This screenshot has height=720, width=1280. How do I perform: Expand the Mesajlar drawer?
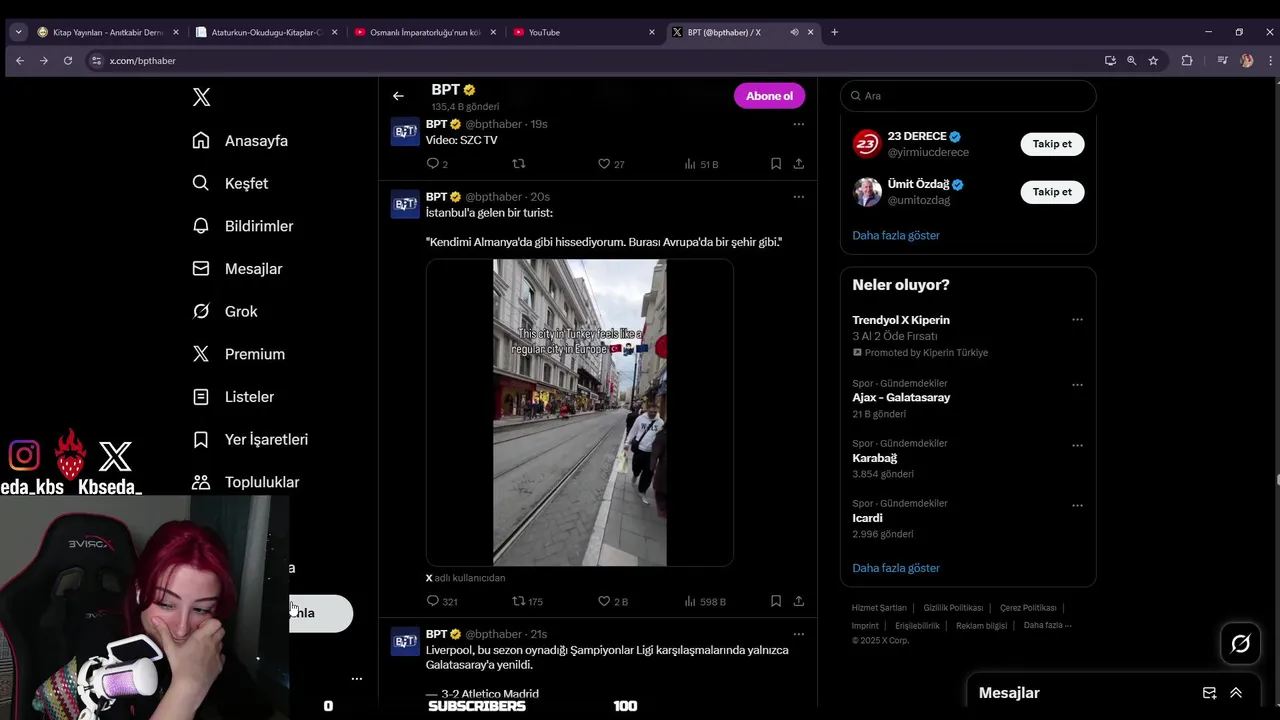1236,693
